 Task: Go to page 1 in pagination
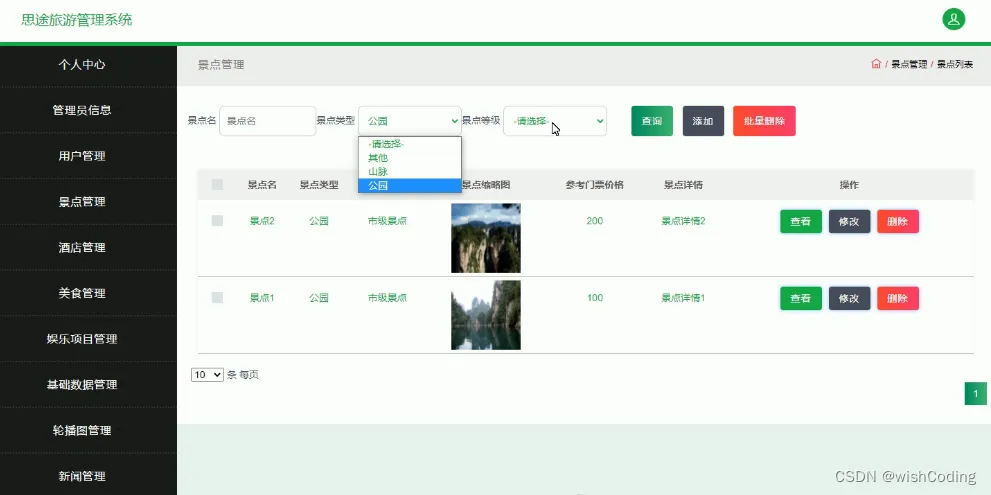pos(975,394)
